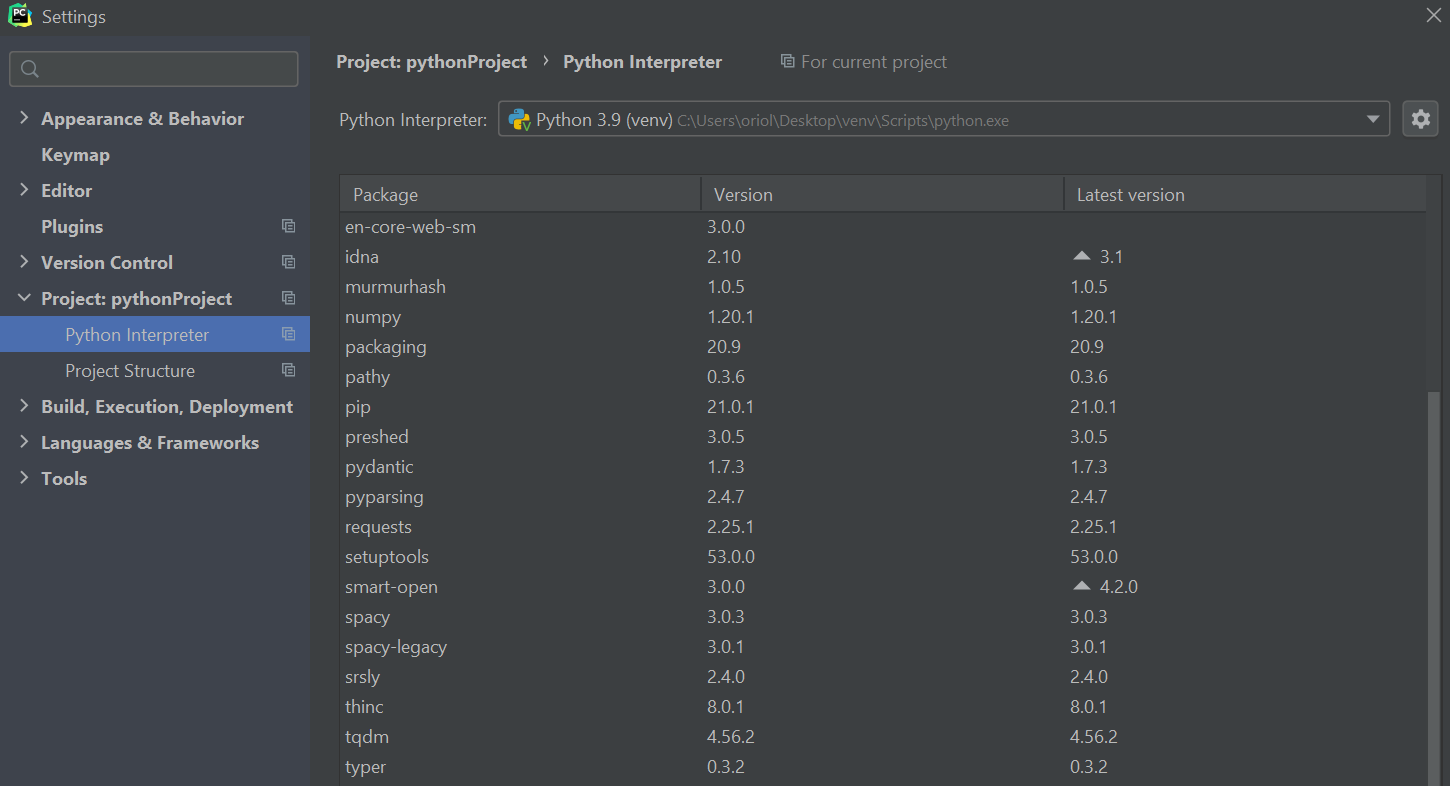Click the project-level icon beside Version Control
This screenshot has height=786, width=1450.
(x=288, y=262)
